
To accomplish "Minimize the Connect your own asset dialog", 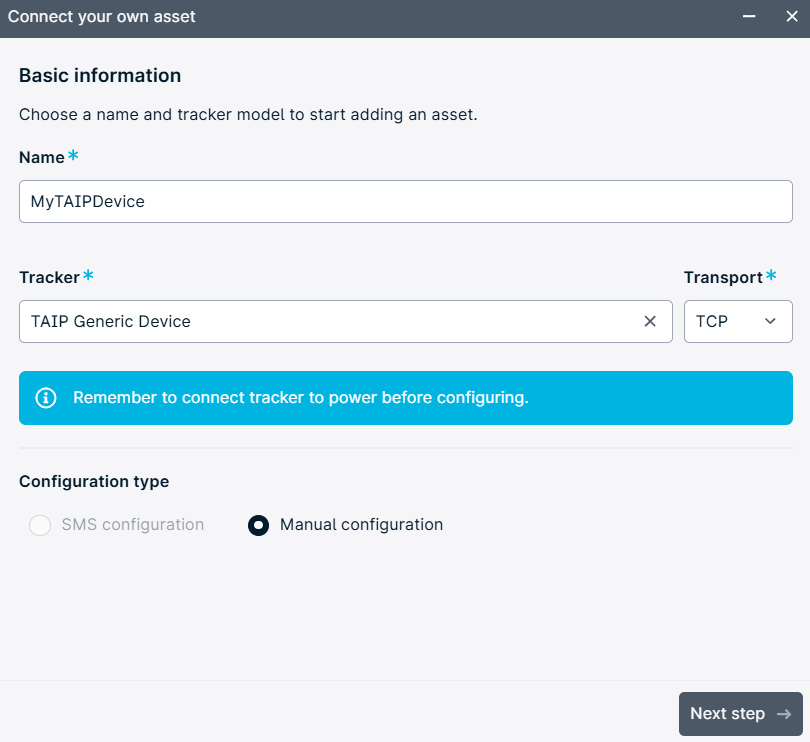I will 749,17.
